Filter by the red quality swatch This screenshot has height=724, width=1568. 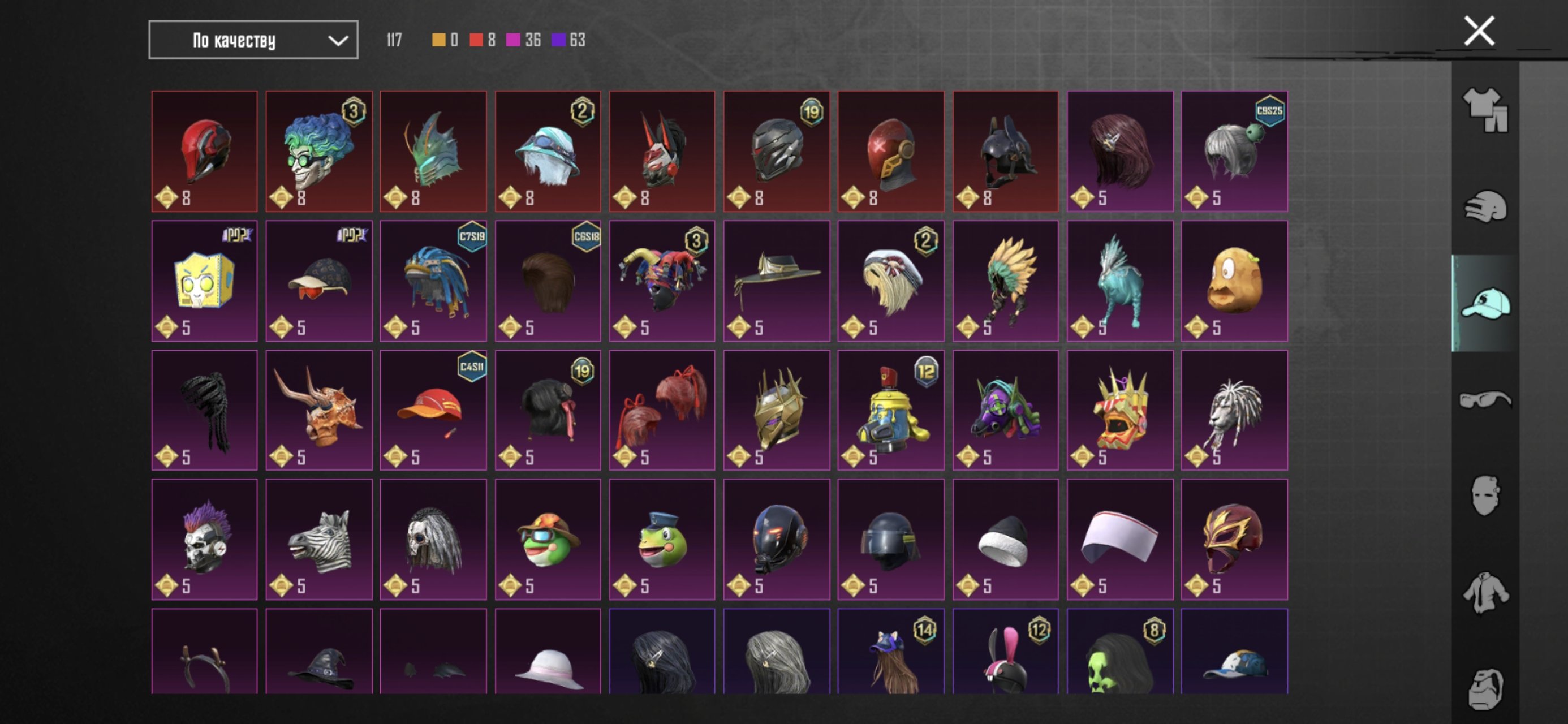(476, 40)
